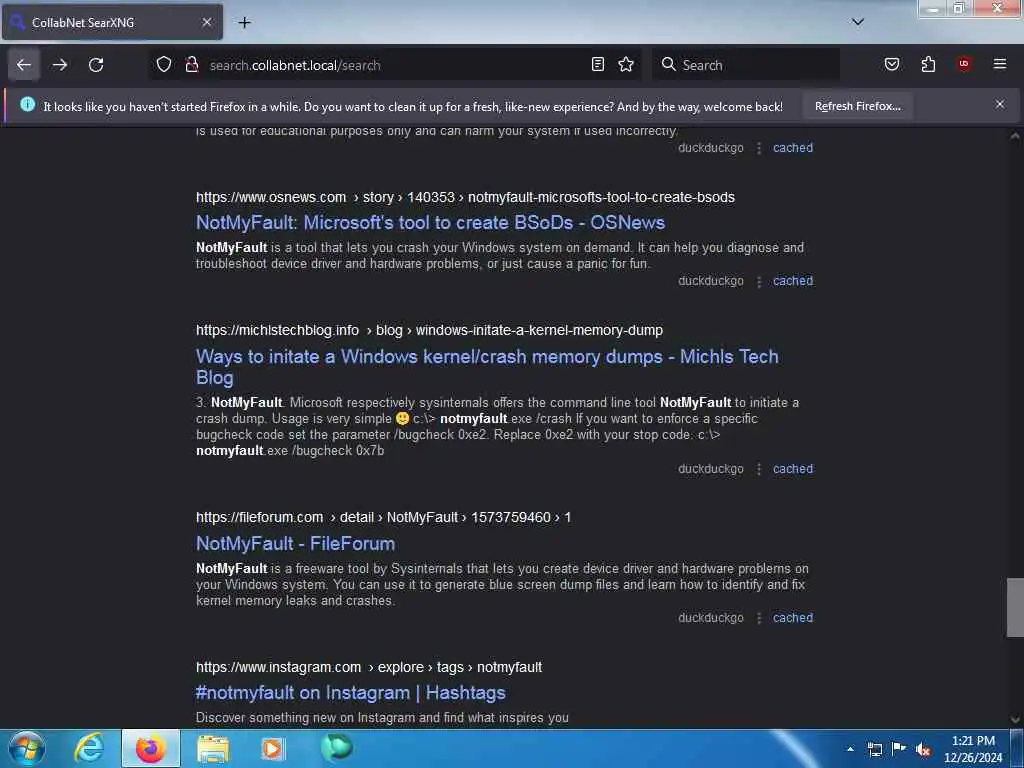Click the green round taskbar app icon
The image size is (1024, 768).
[x=337, y=748]
